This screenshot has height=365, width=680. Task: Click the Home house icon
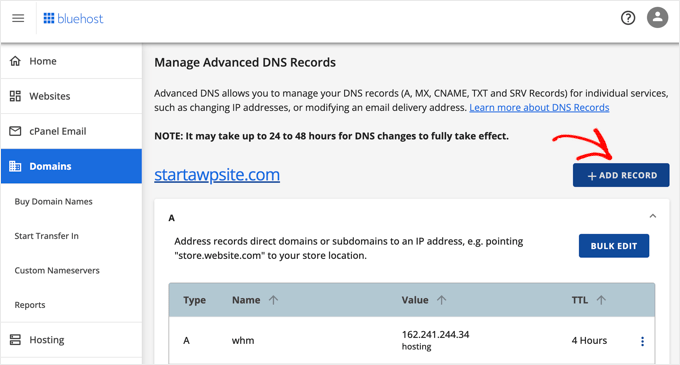click(15, 61)
